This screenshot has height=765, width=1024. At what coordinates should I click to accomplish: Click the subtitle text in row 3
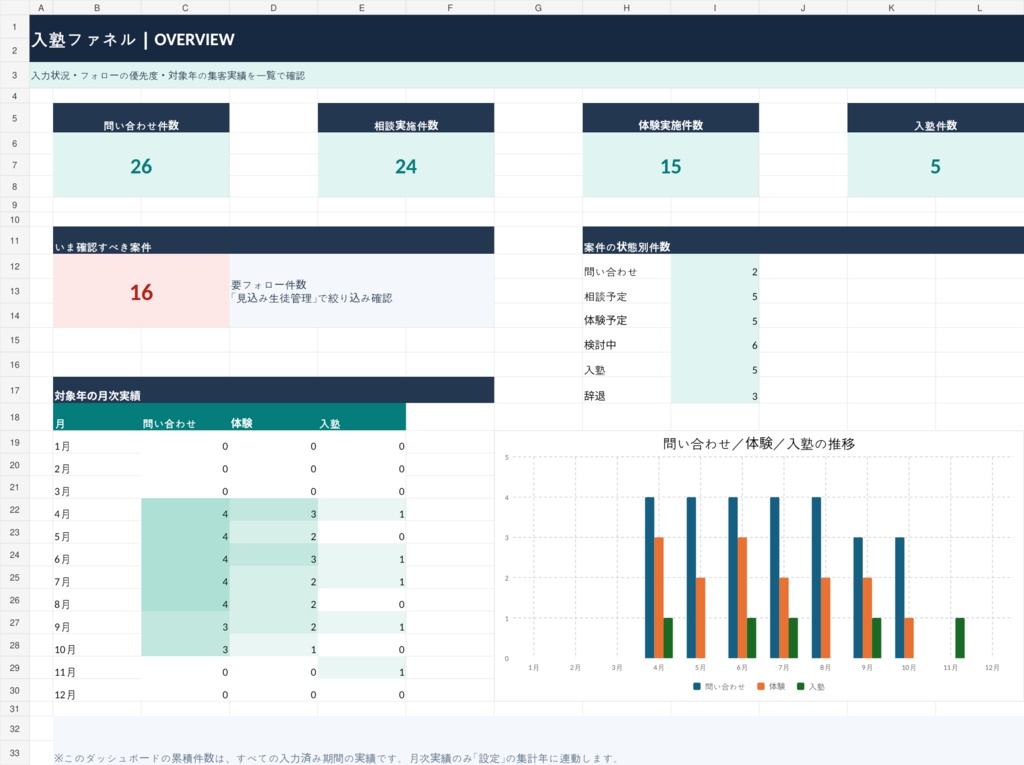pyautogui.click(x=168, y=76)
